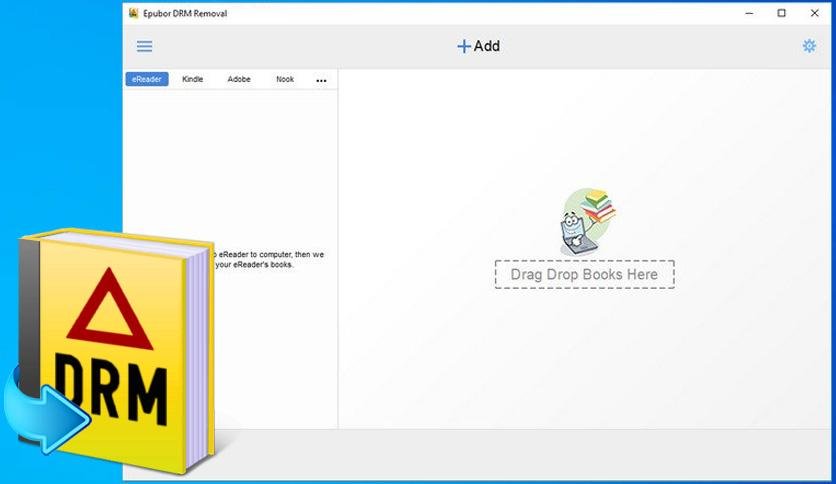
Task: Maximize the Epubor DRM Removal window
Action: 781,13
